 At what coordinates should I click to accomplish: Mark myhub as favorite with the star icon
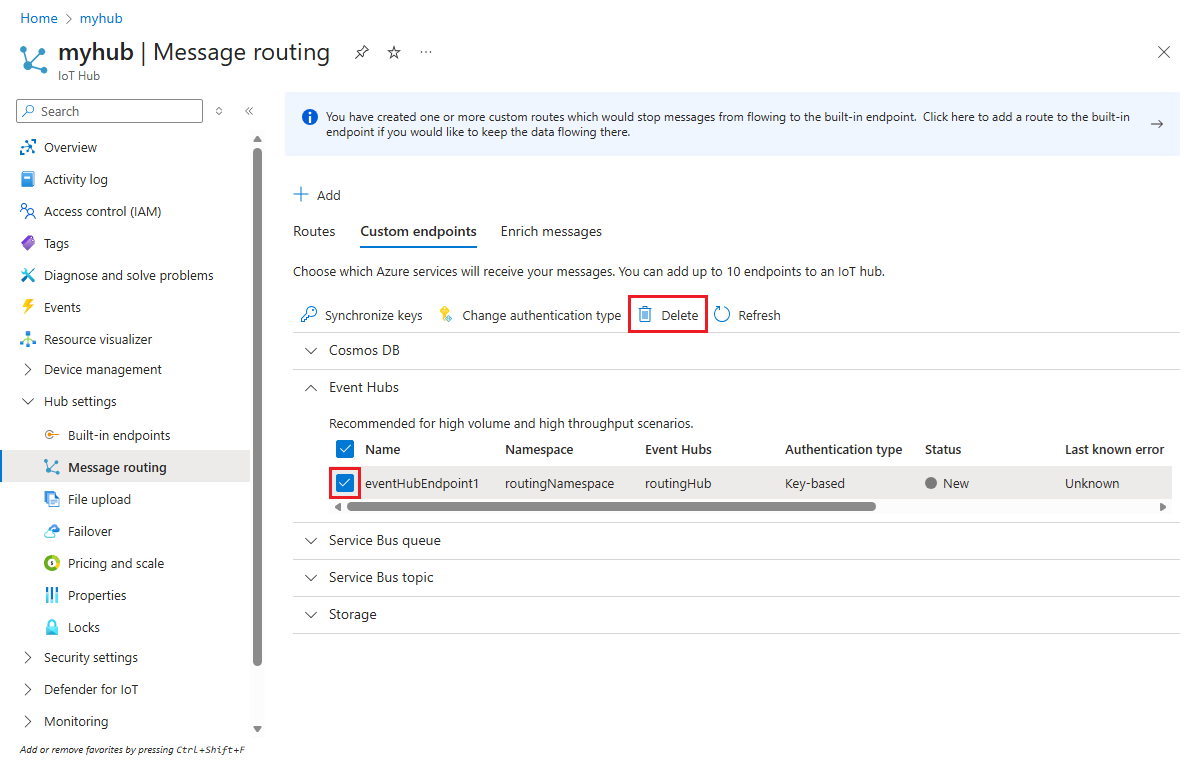point(394,53)
